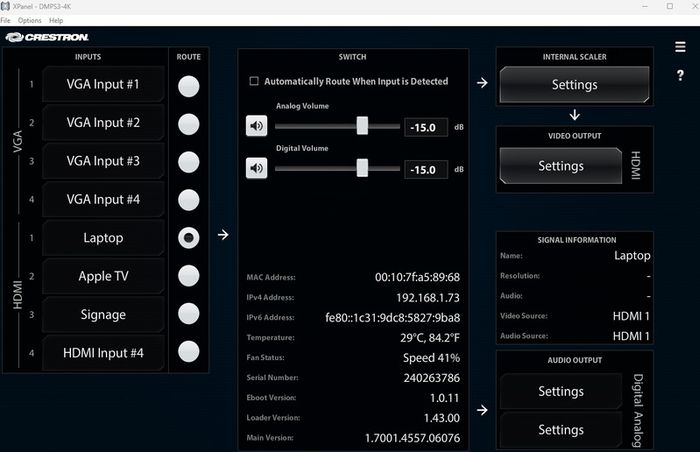Screen dimensions: 700x452
Task: Open Analog Audio Output Settings
Action: pos(561,430)
